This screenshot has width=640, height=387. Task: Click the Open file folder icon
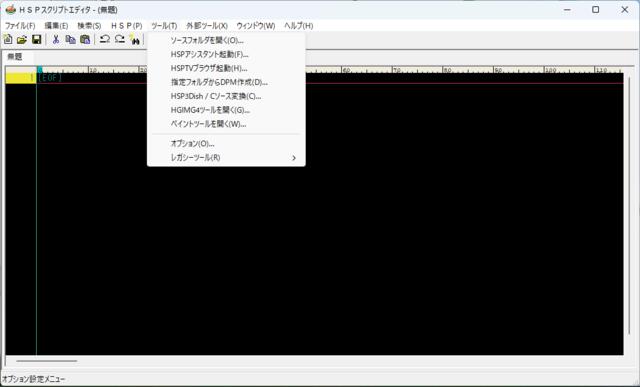pyautogui.click(x=22, y=39)
